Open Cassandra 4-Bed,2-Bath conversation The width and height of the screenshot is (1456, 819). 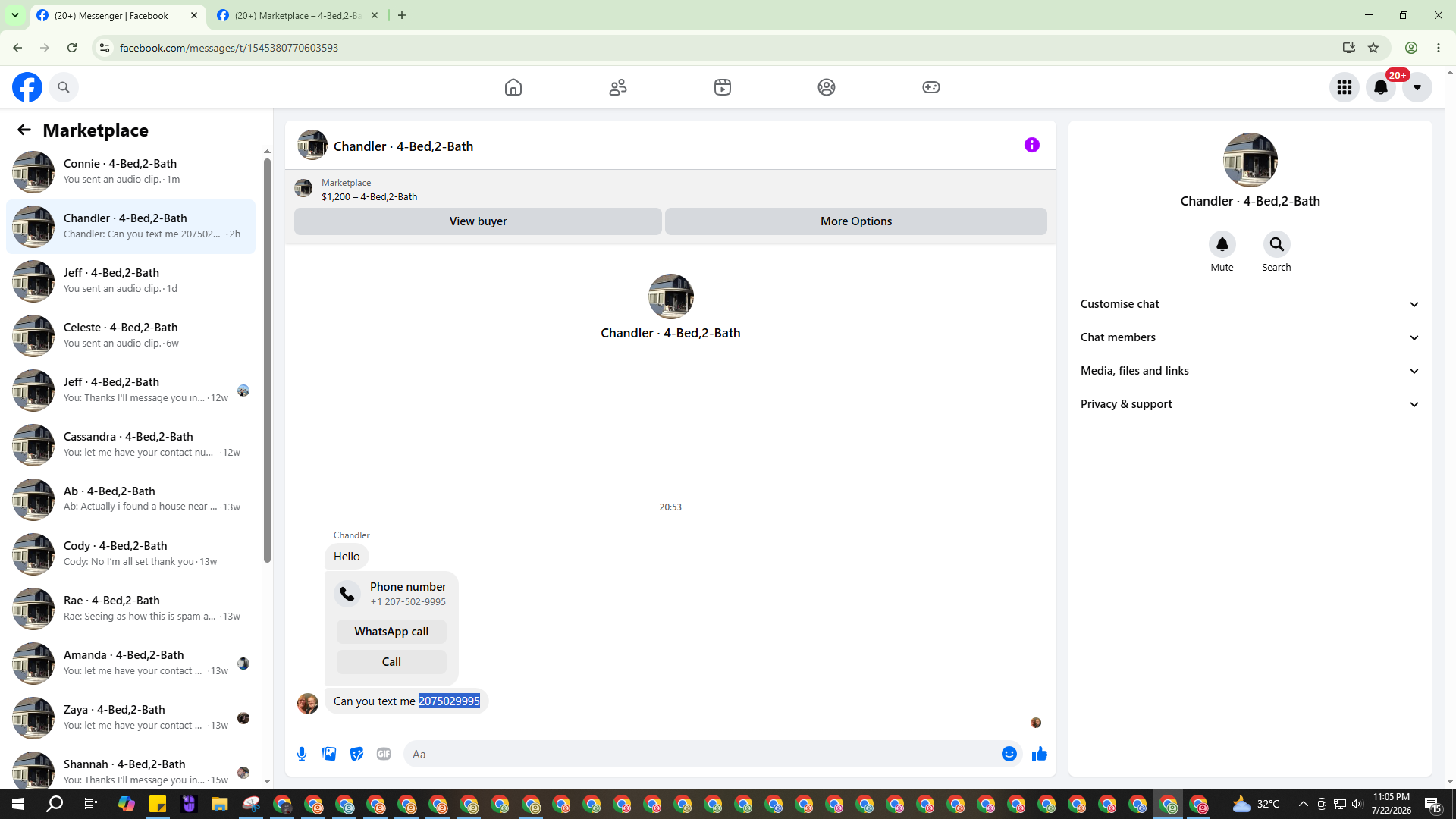(130, 444)
